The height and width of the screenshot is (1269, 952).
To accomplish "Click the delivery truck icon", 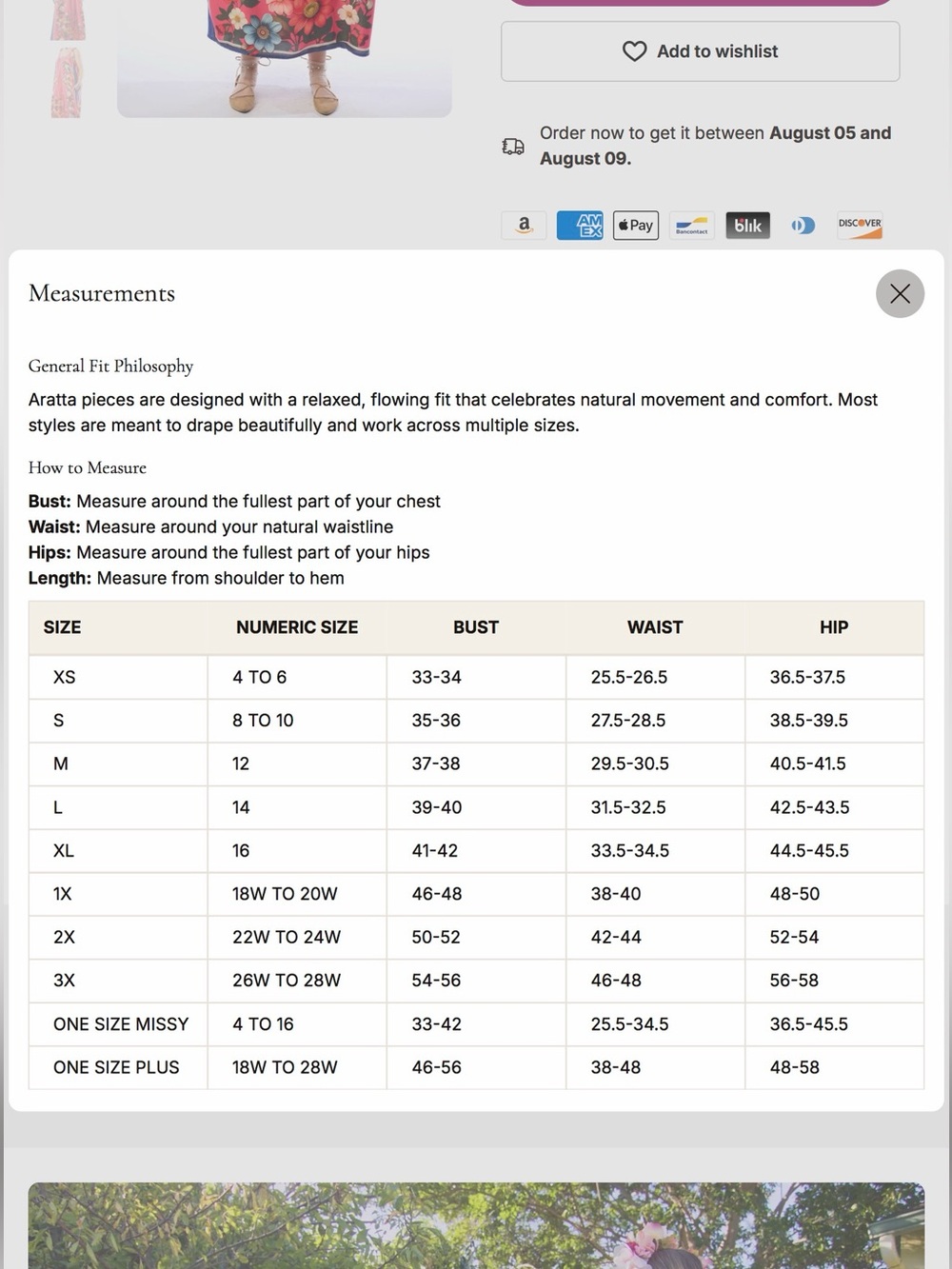I will (513, 147).
